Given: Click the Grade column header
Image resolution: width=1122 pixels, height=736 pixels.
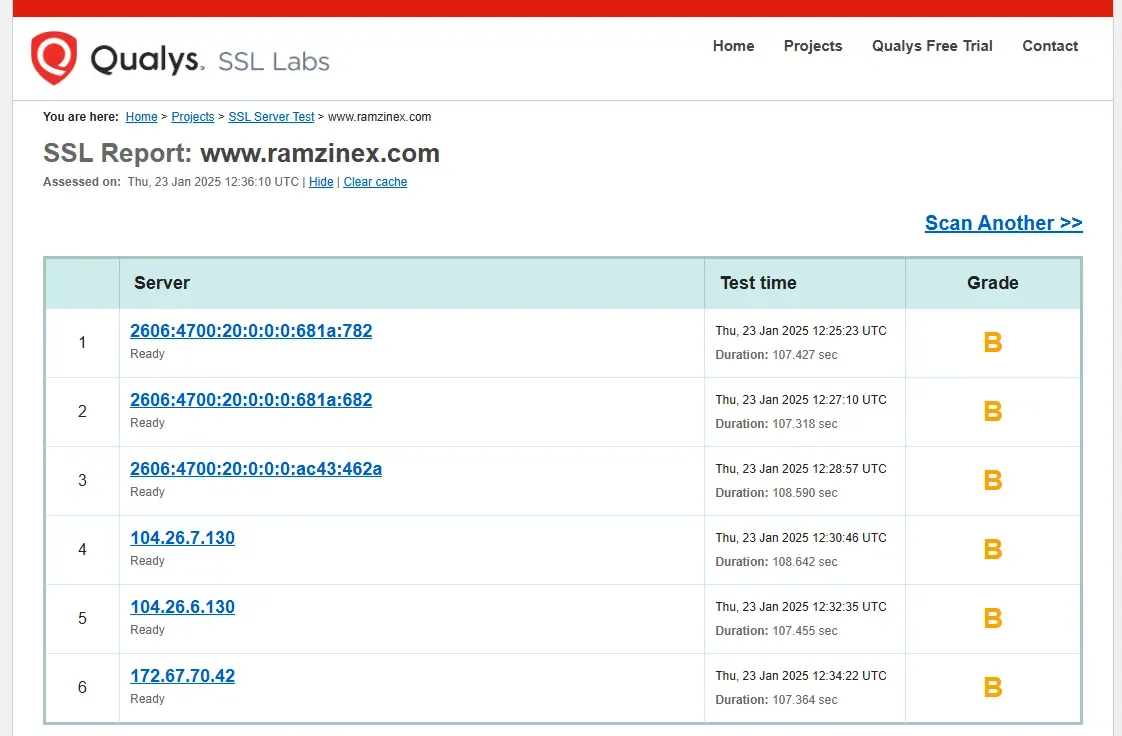Looking at the screenshot, I should pos(992,283).
